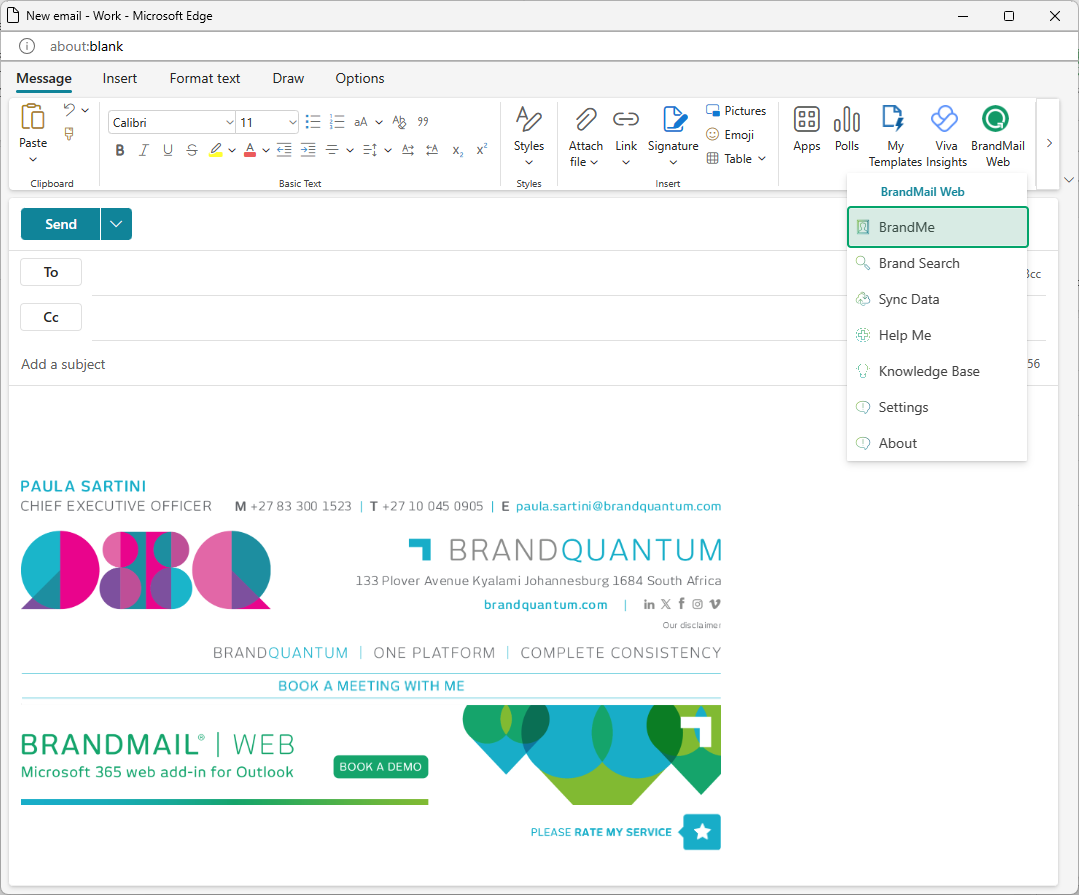Open Settings in BrandMail Web menu
This screenshot has height=895, width=1079.
(937, 407)
